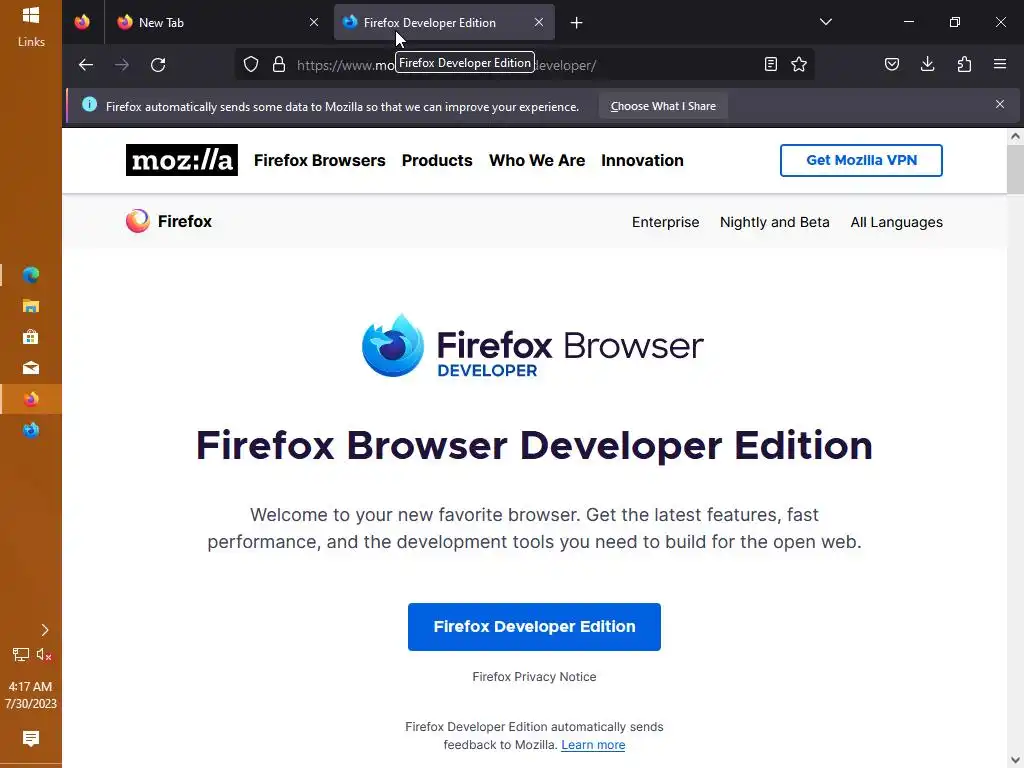The height and width of the screenshot is (768, 1024).
Task: Save page to Pocket
Action: (891, 64)
